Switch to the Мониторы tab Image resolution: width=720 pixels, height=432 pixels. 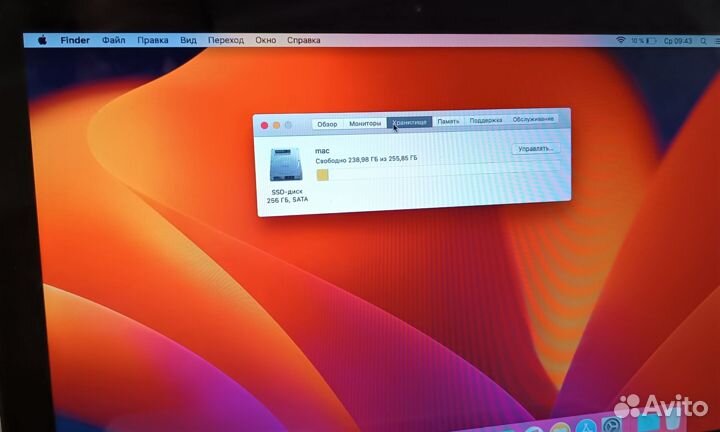[x=365, y=123]
